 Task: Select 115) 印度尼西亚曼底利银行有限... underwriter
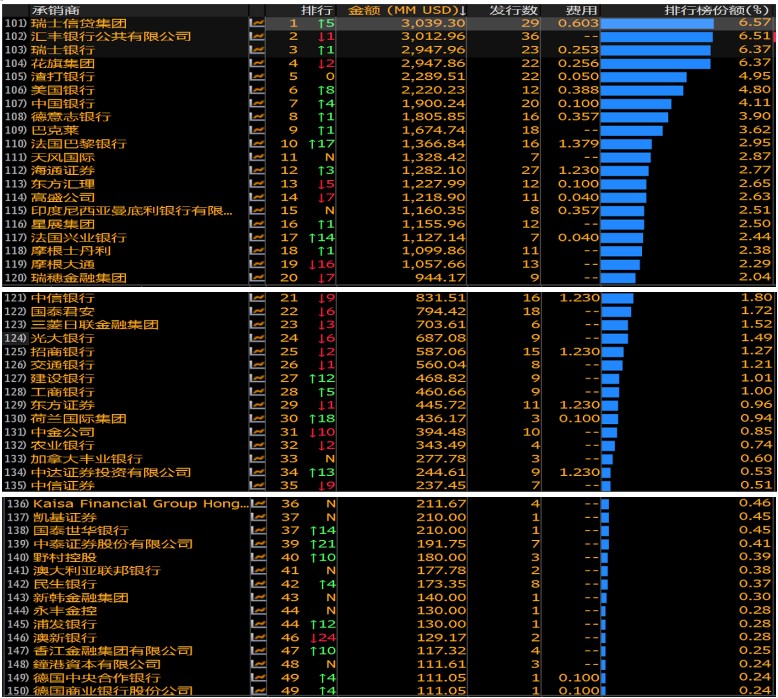131,210
